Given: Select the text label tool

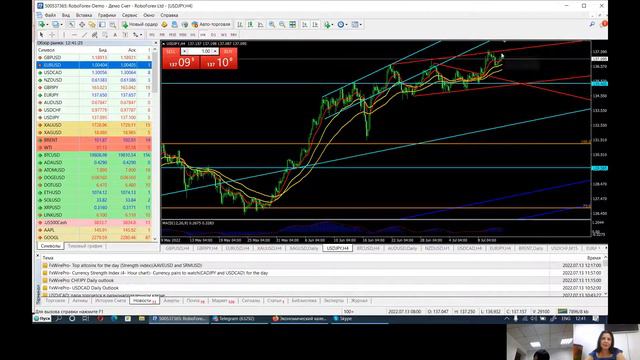Looking at the screenshot, I should pyautogui.click(x=125, y=35).
